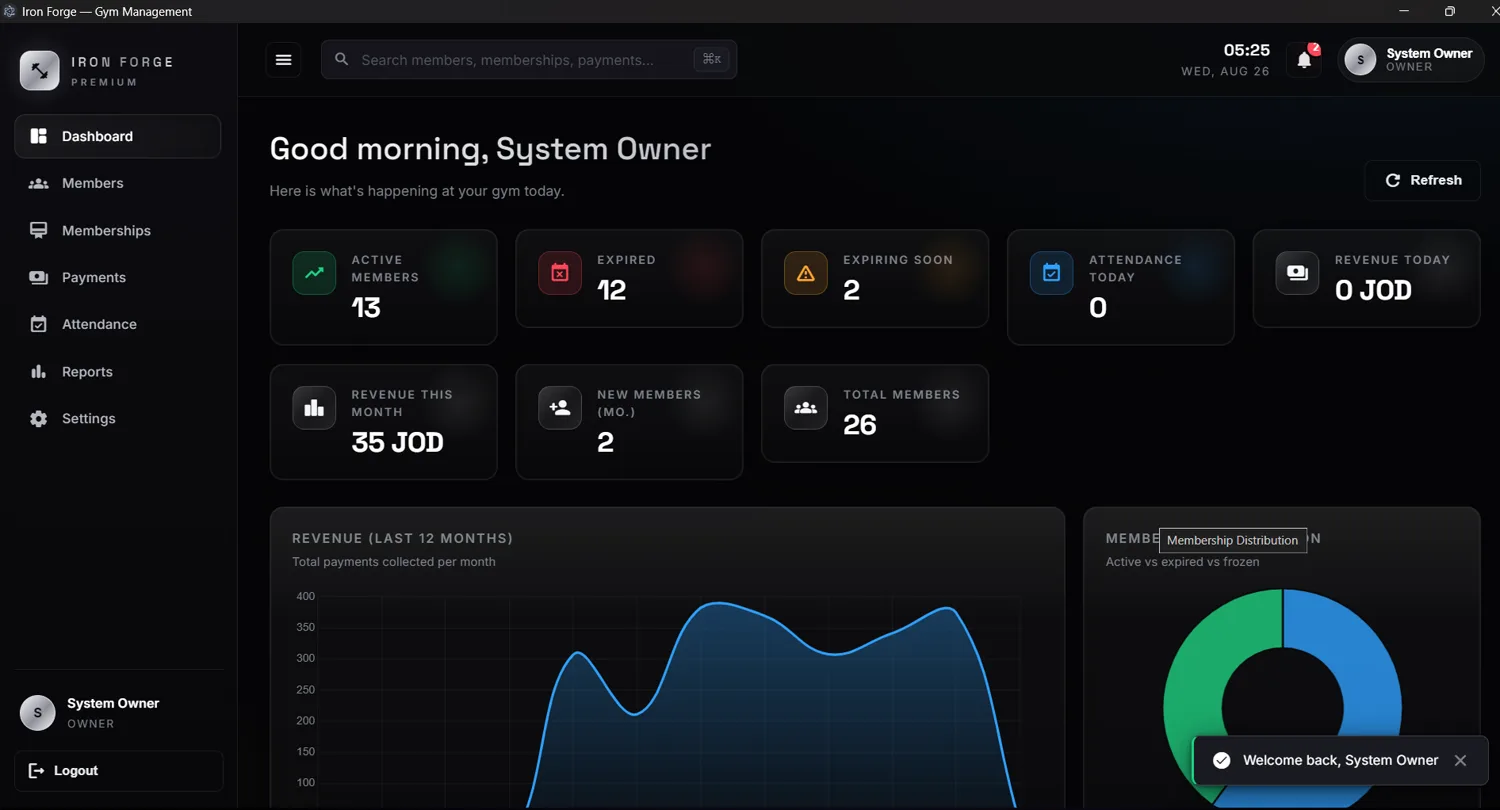Click the Revenue Today cash icon

(x=1298, y=273)
